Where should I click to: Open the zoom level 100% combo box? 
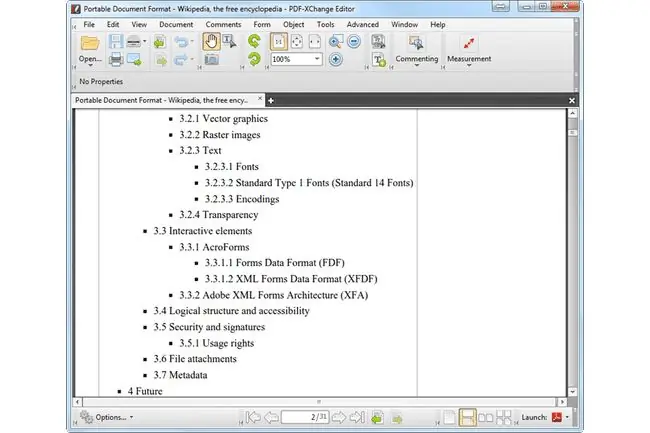tap(296, 59)
